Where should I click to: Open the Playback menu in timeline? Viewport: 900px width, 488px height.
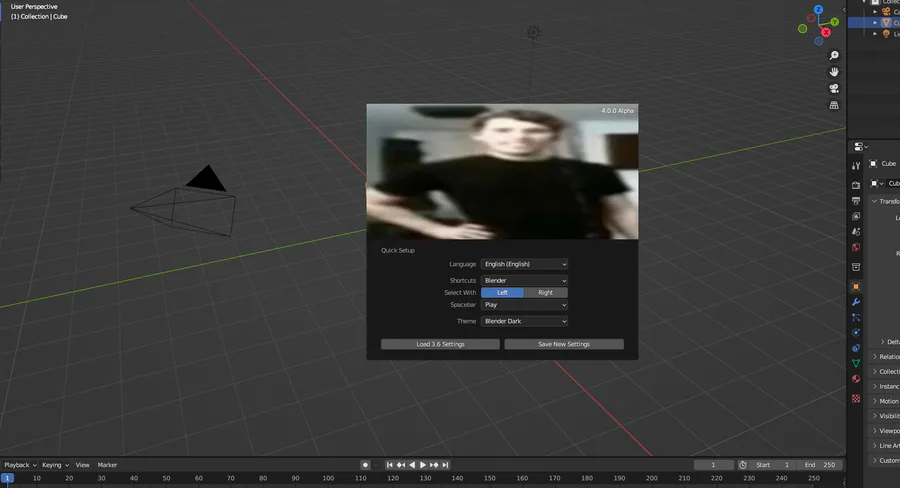20,465
